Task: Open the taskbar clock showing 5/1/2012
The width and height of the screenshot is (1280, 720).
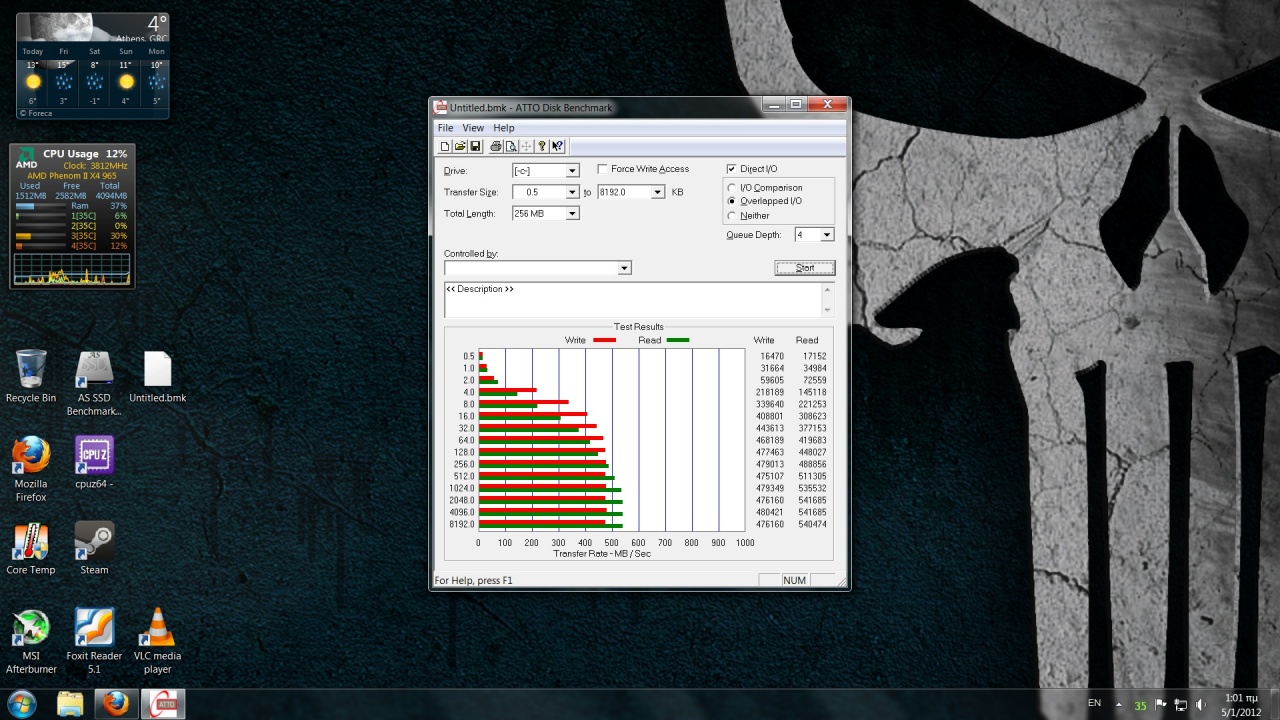Action: (1241, 705)
